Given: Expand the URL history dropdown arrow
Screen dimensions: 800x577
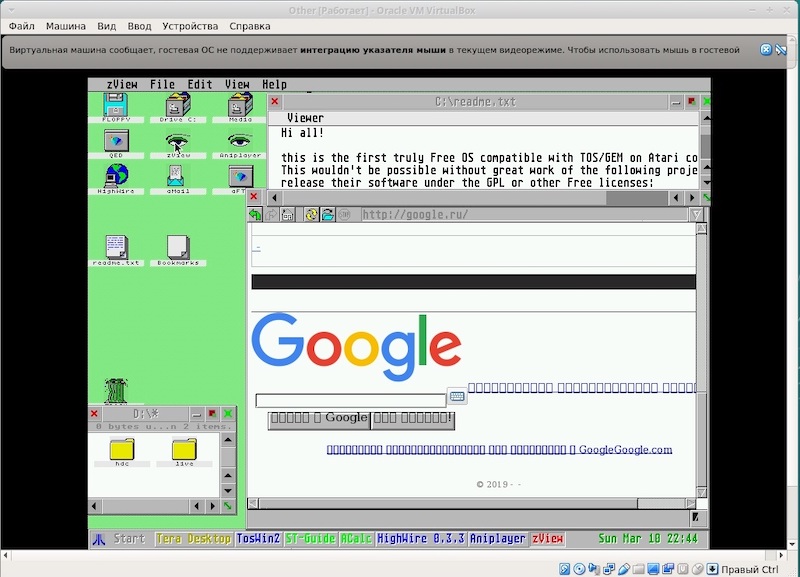Looking at the screenshot, I should pos(698,214).
